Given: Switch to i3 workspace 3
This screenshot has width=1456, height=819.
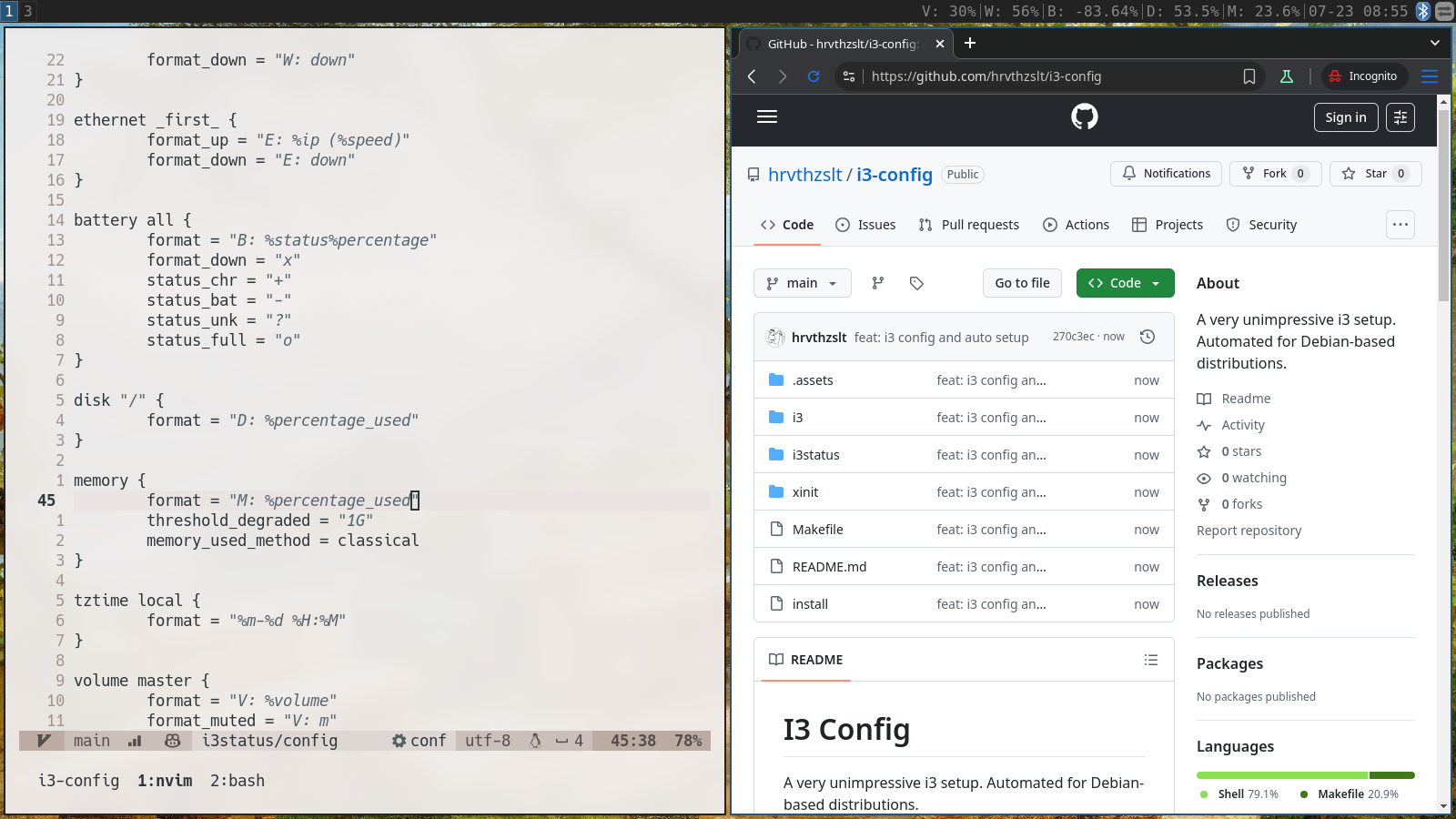Looking at the screenshot, I should coord(28,11).
